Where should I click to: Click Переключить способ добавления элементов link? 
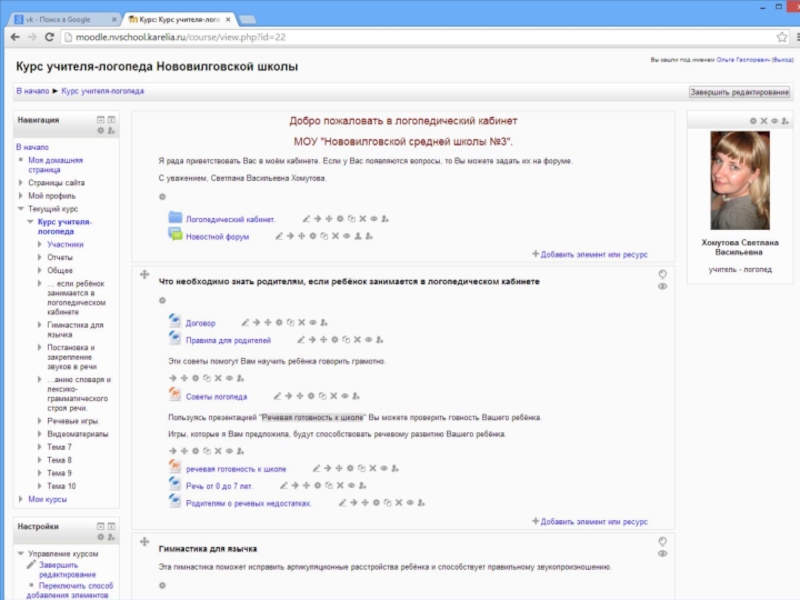(70, 590)
